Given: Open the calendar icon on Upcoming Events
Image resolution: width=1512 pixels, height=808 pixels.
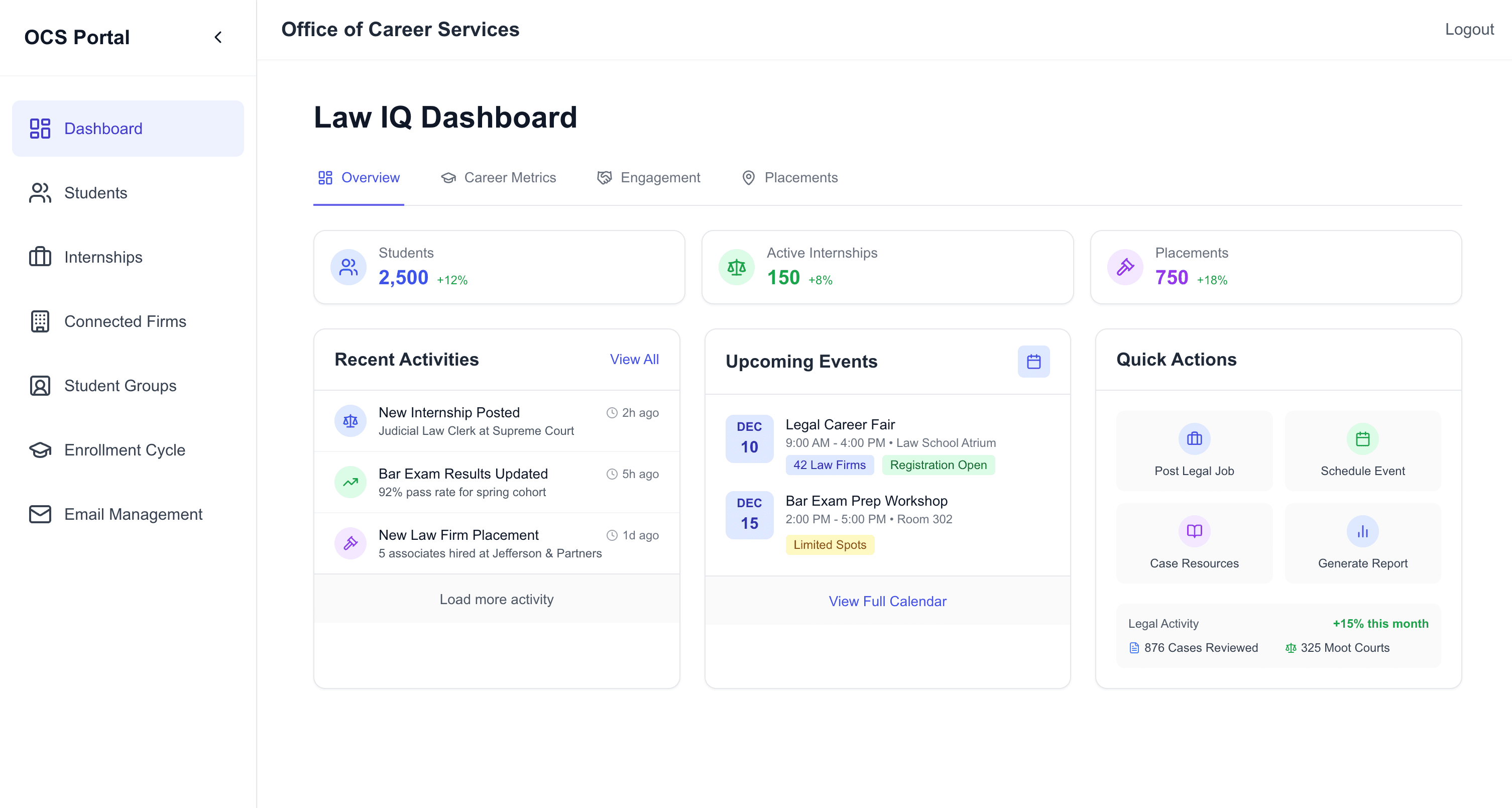Looking at the screenshot, I should click(1033, 362).
